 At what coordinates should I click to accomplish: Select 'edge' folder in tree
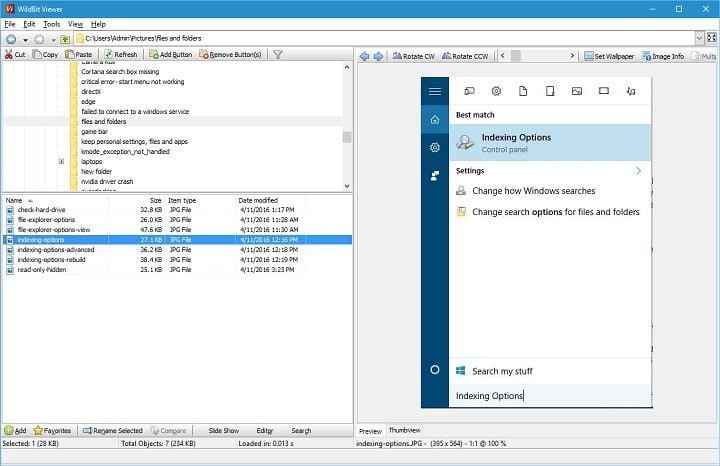[88, 101]
